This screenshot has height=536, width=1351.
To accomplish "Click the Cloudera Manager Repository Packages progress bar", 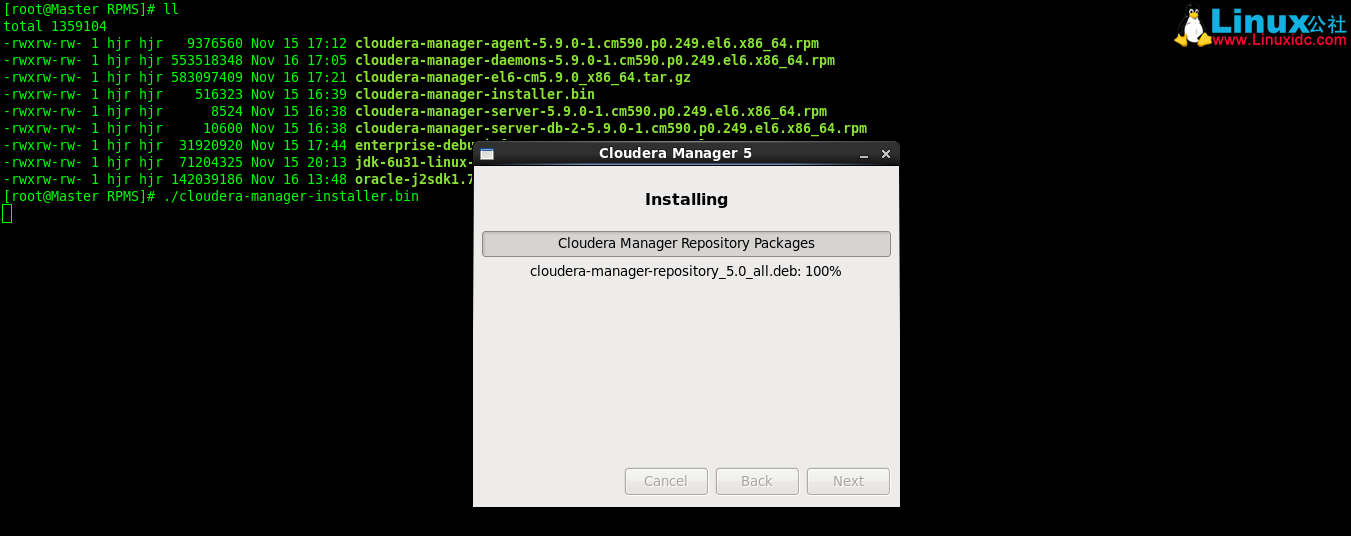I will pyautogui.click(x=686, y=244).
